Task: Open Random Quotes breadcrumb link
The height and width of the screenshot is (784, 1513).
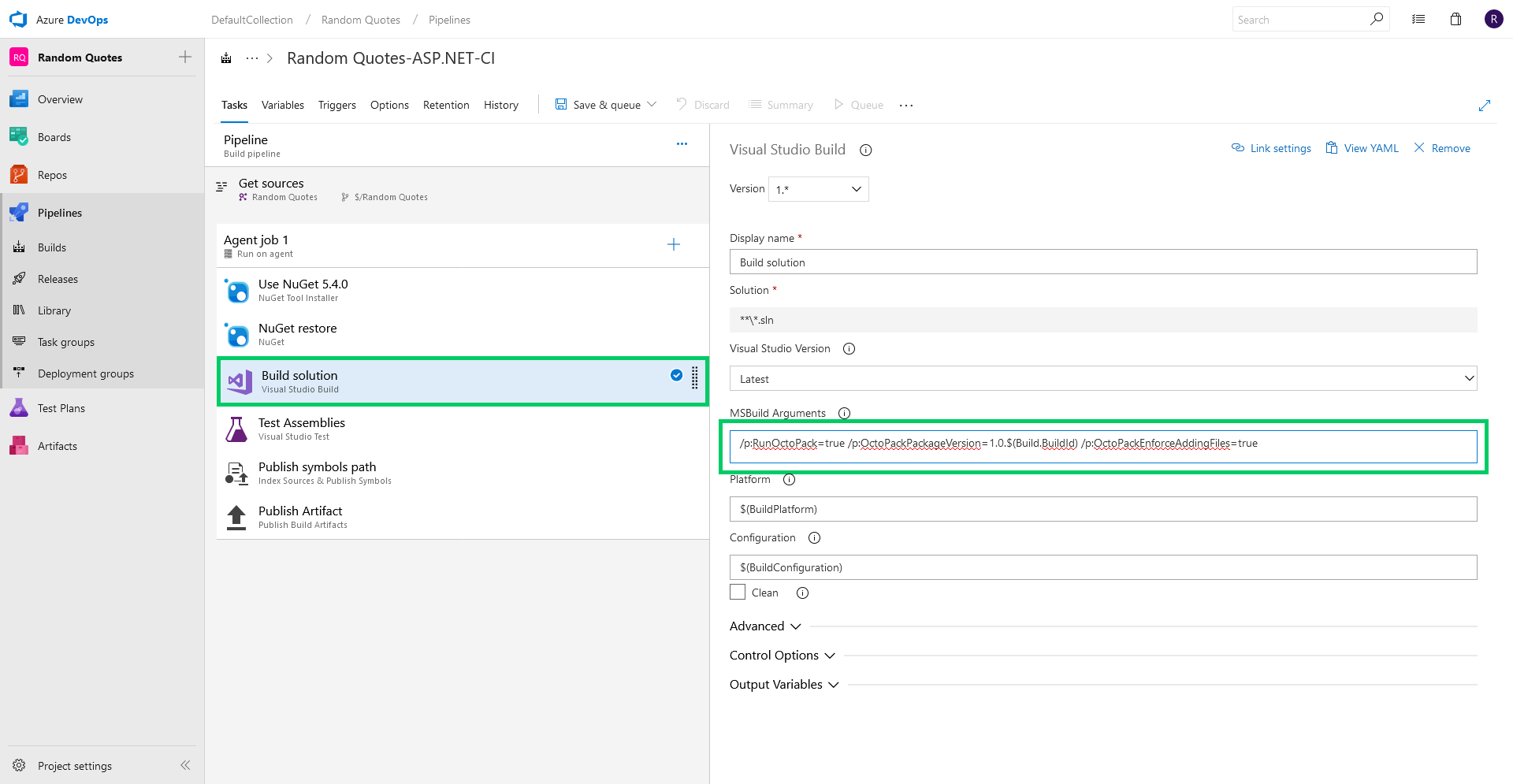Action: (361, 20)
